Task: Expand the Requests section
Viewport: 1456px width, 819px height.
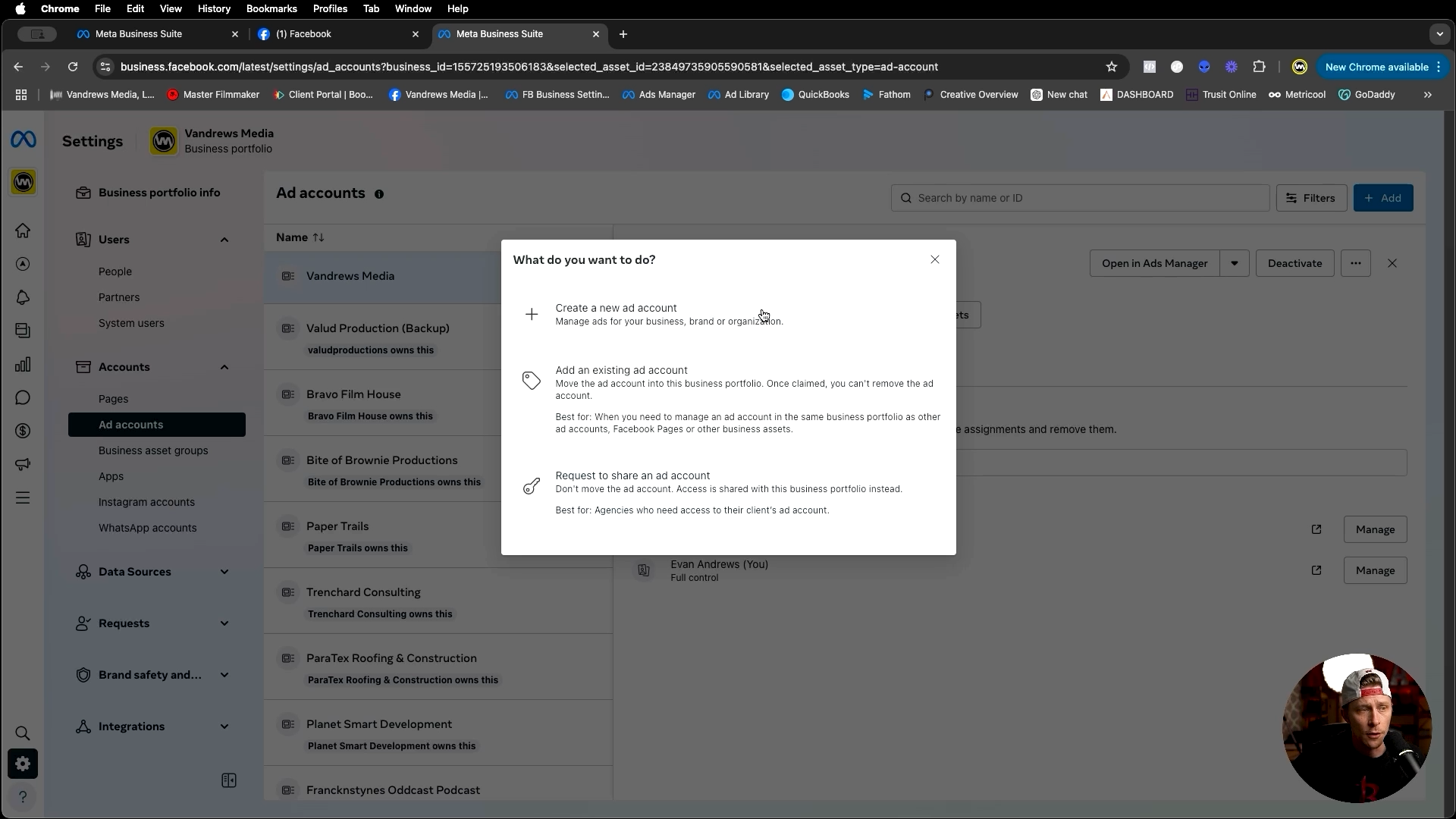Action: 224,623
